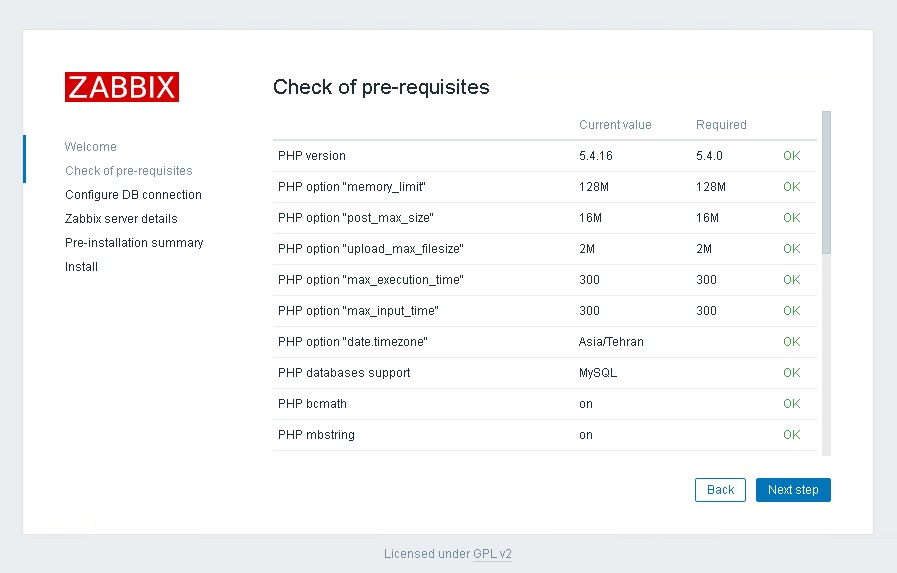
Task: Click the Zabbix logo
Action: (122, 87)
